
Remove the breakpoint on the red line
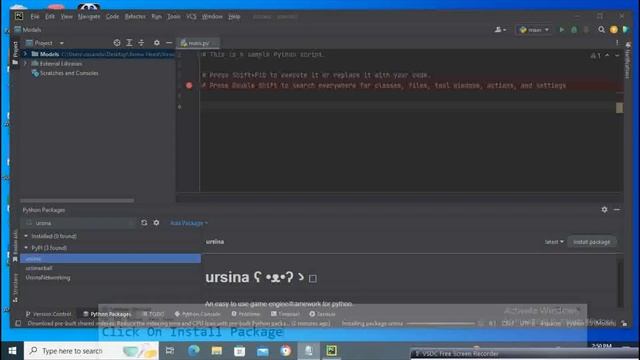pos(189,85)
